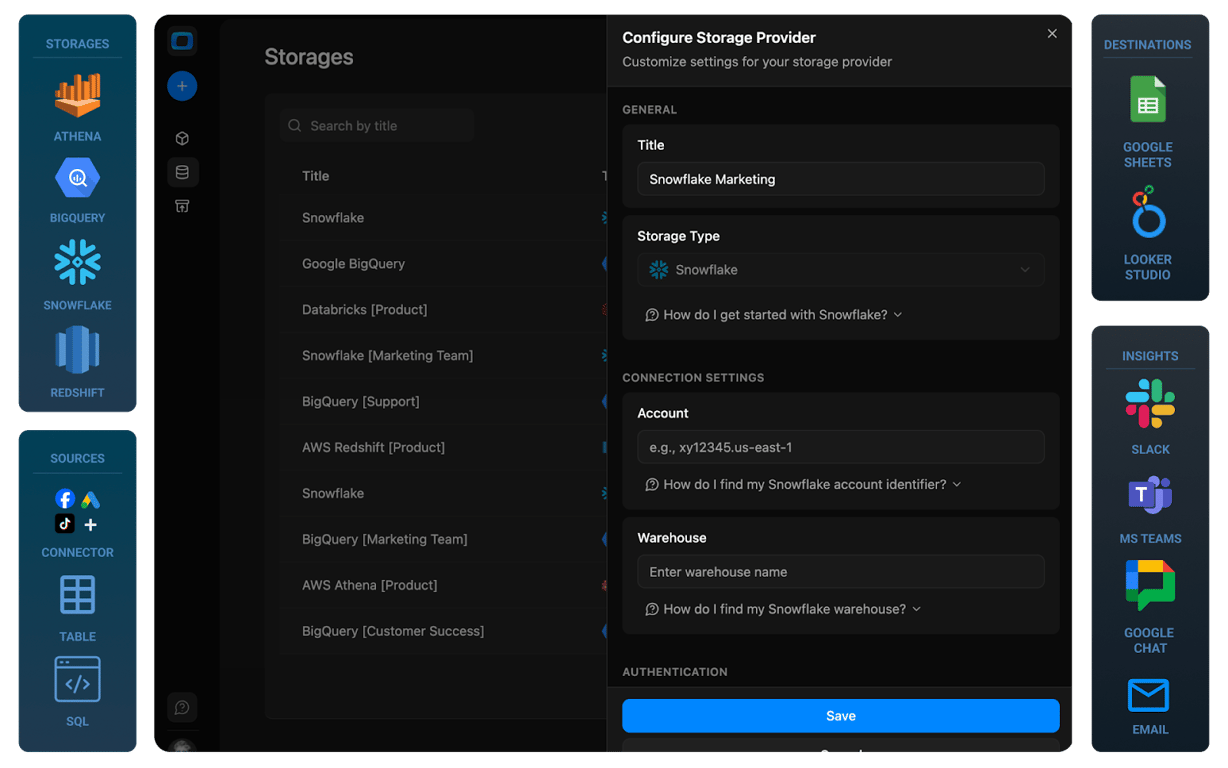Select the AWS Athena [Product] row

(443, 586)
